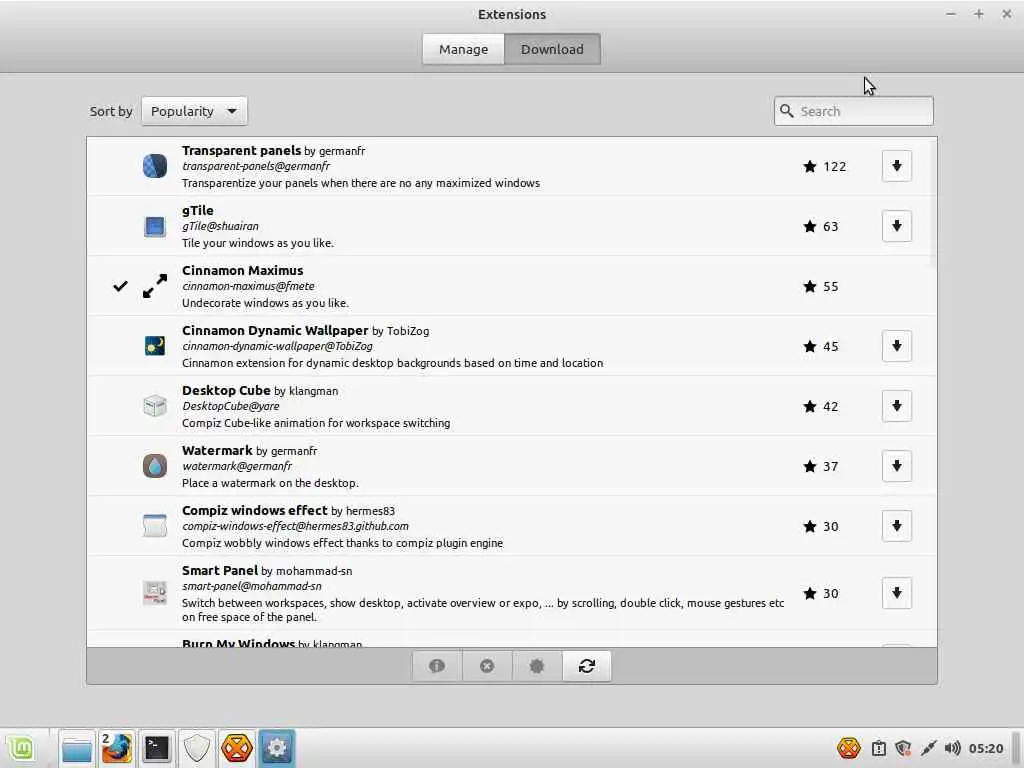Image resolution: width=1024 pixels, height=768 pixels.
Task: Click the "Smart Panel" title text
Action: tap(220, 570)
